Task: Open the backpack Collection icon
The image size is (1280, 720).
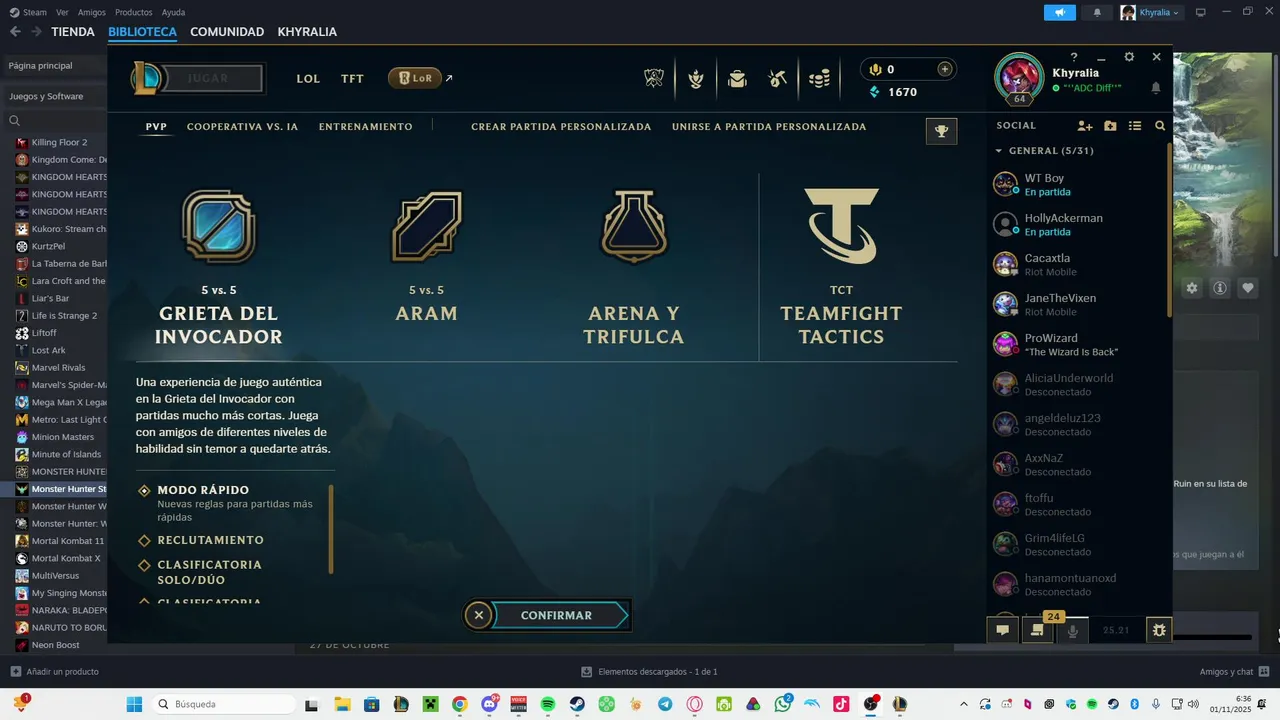Action: click(737, 78)
